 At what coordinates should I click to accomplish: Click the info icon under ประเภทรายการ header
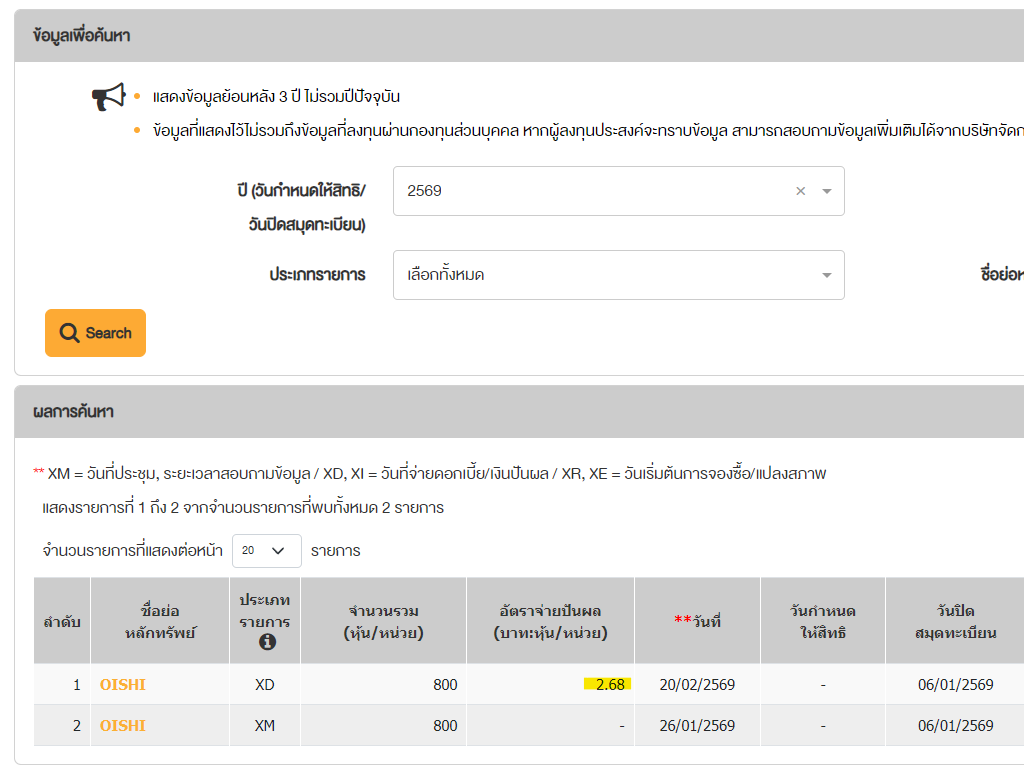click(266, 642)
